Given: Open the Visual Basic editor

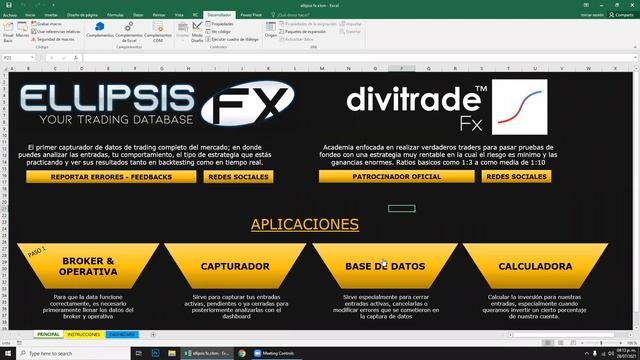Looking at the screenshot, I should pyautogui.click(x=8, y=32).
